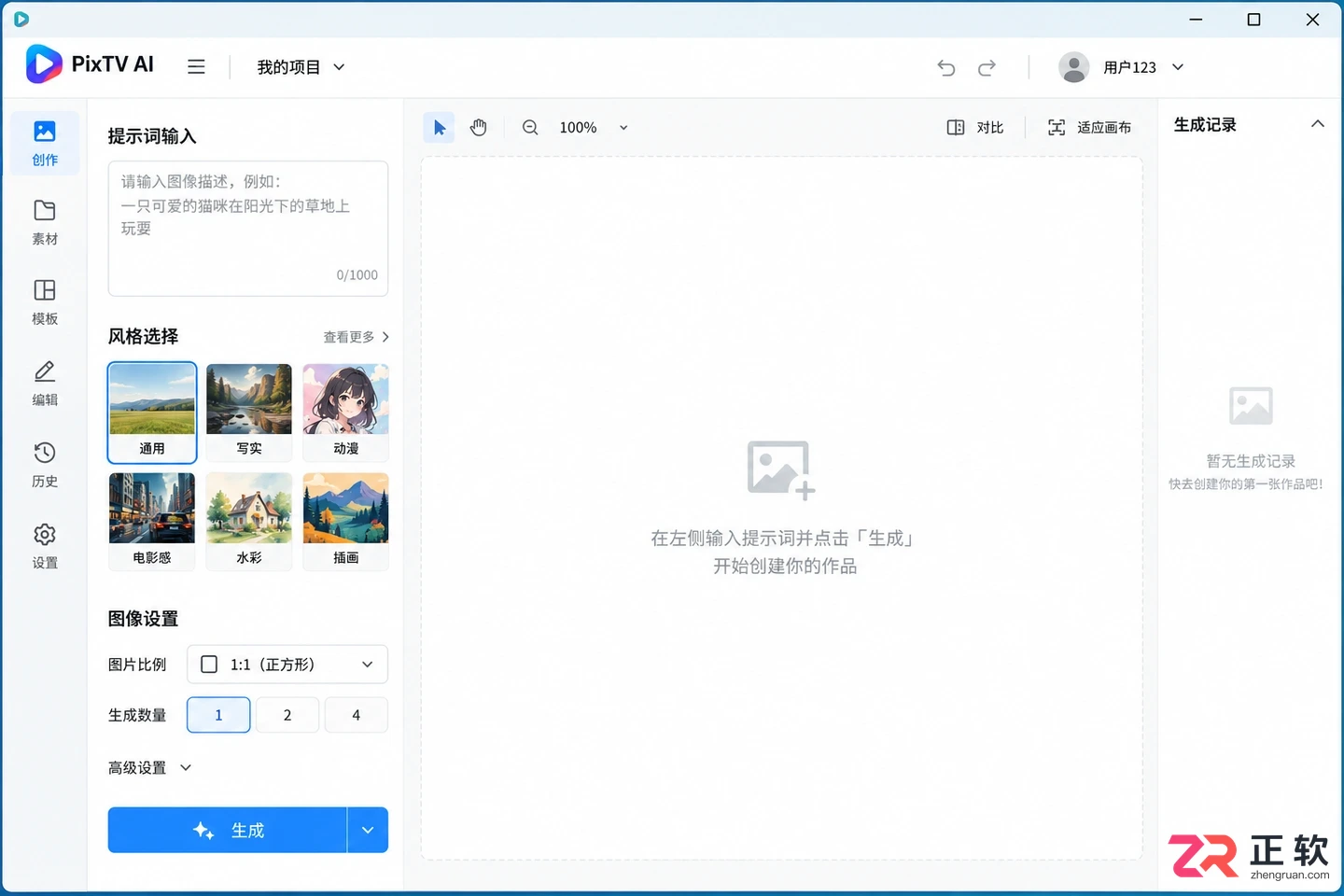
Task: Open the 设置 settings section
Action: [x=45, y=546]
